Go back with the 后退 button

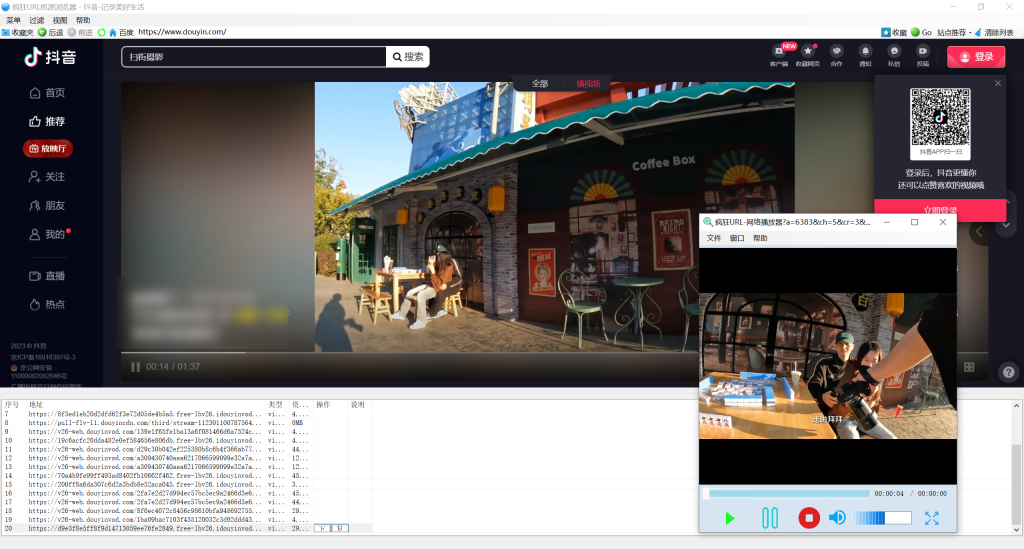coord(51,32)
